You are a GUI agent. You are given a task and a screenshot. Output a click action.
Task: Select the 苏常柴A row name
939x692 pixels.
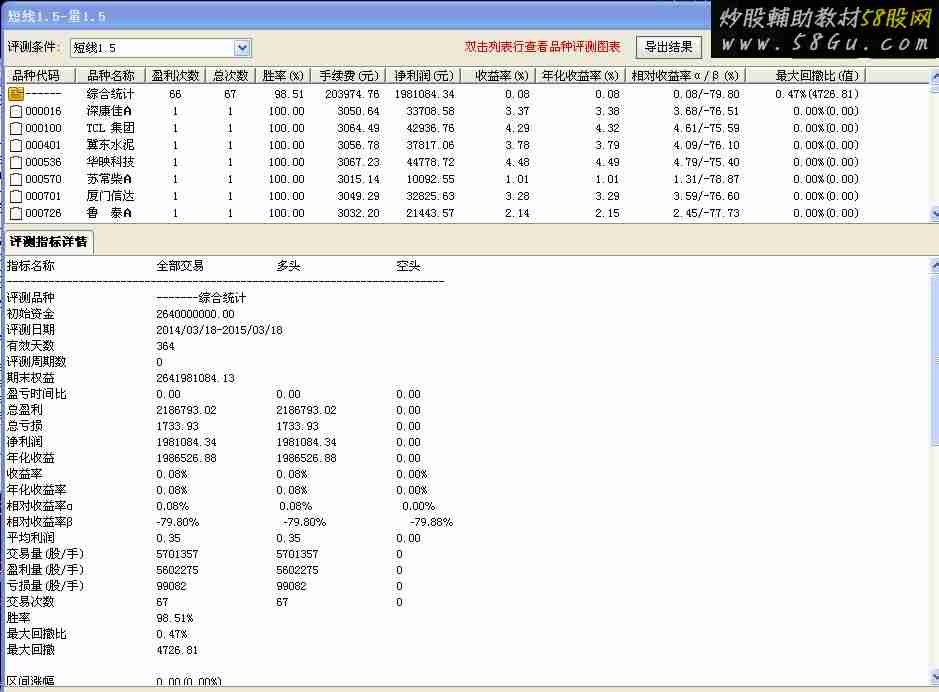tap(109, 179)
